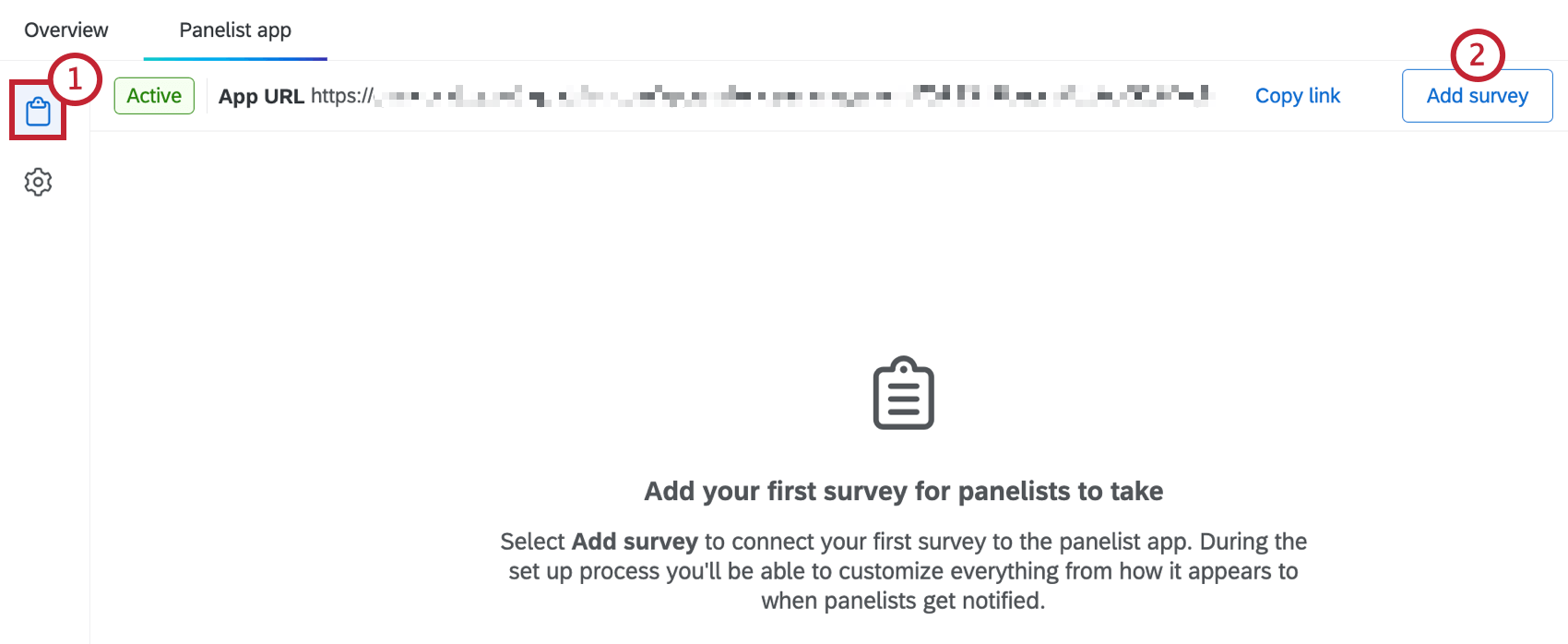Click the sidebar icon highlighted by marker 1
1568x644 pixels.
point(37,113)
